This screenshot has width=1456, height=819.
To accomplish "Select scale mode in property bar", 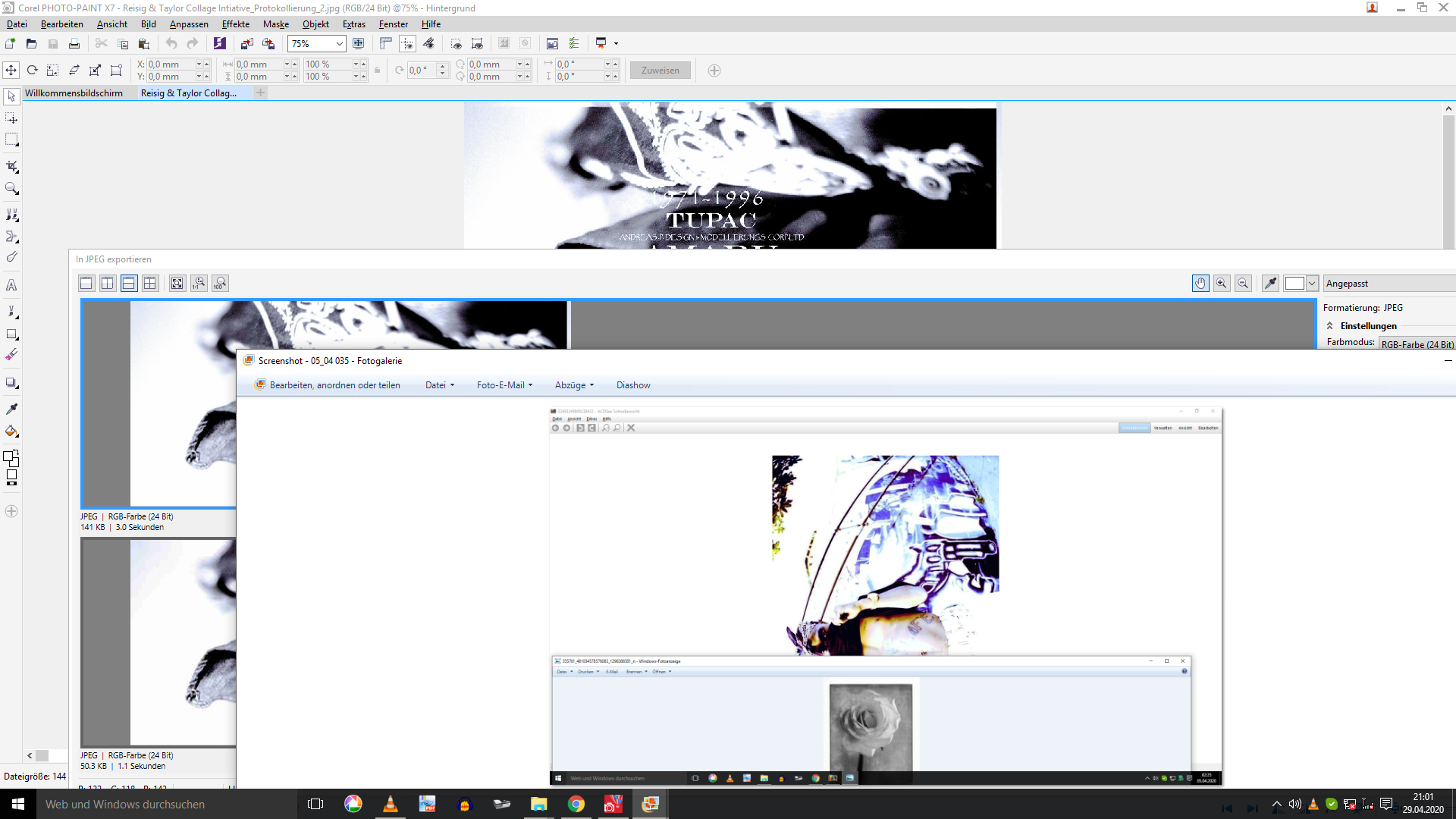I will pyautogui.click(x=53, y=71).
